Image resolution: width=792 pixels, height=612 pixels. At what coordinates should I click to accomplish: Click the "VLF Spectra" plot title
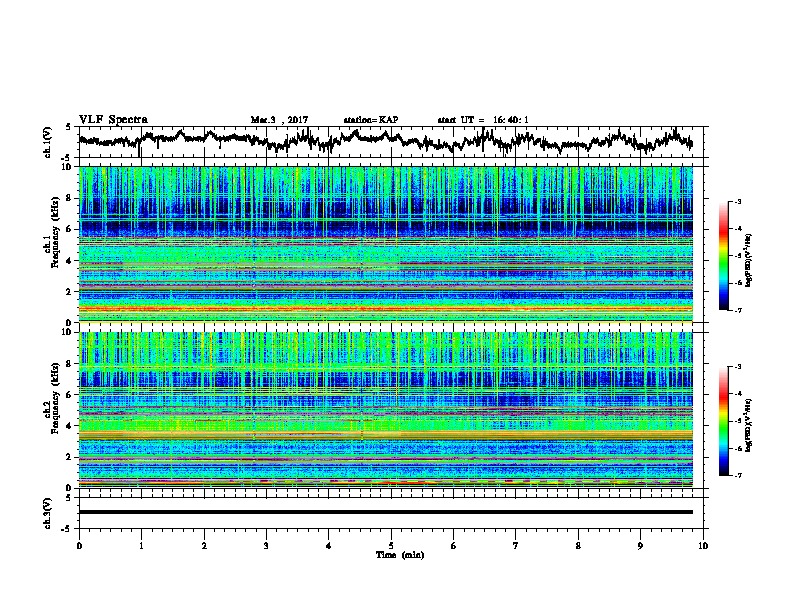click(x=113, y=120)
